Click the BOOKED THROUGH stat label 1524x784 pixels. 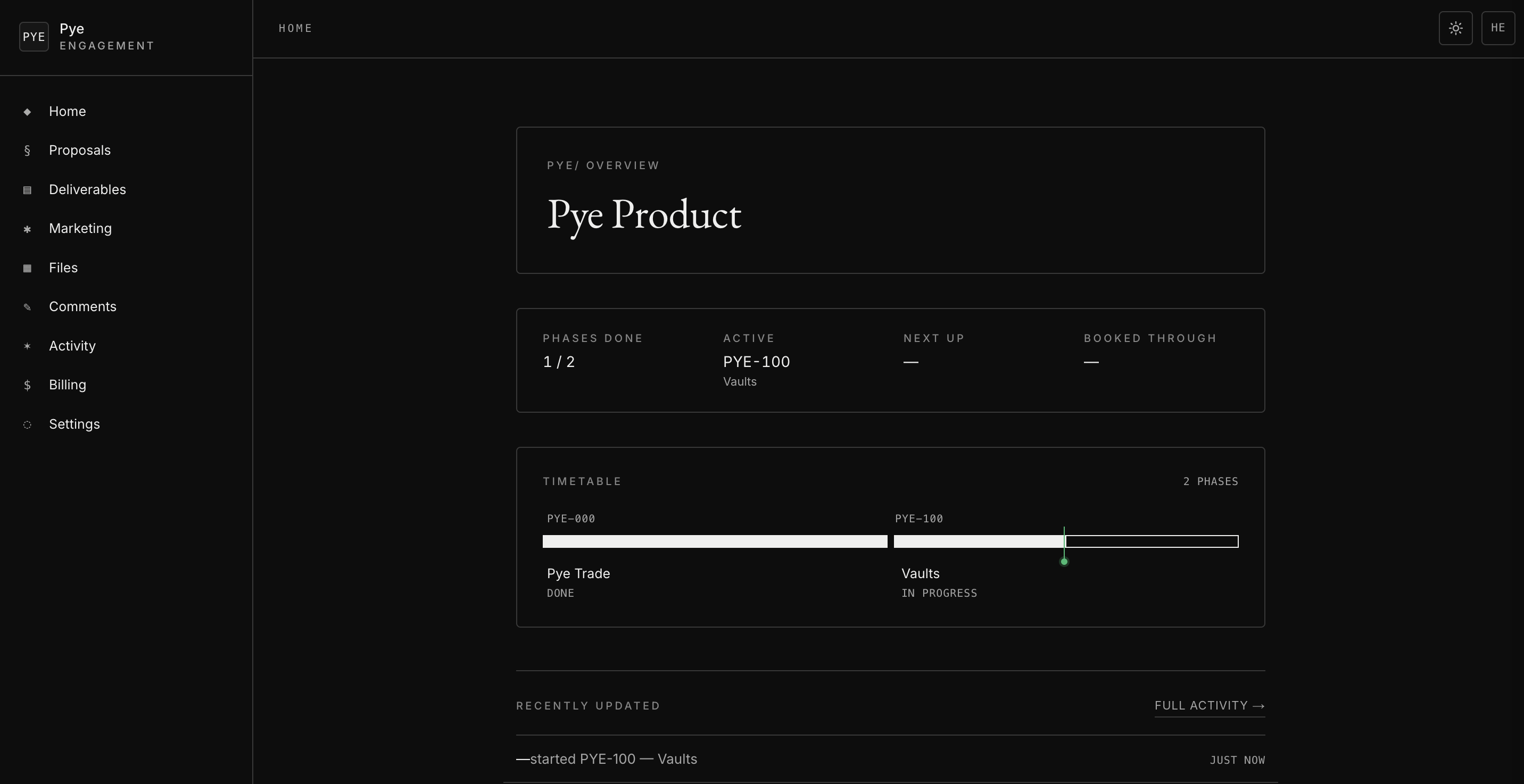1149,338
